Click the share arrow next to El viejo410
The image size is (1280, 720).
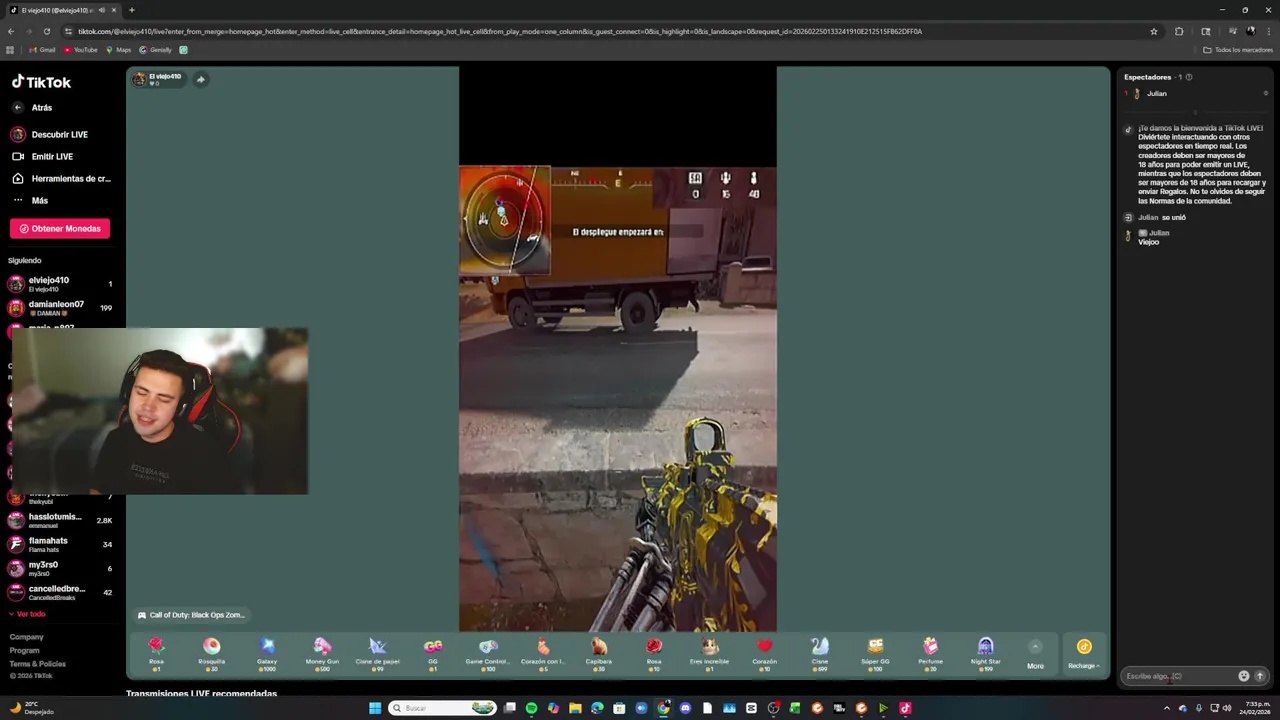200,79
